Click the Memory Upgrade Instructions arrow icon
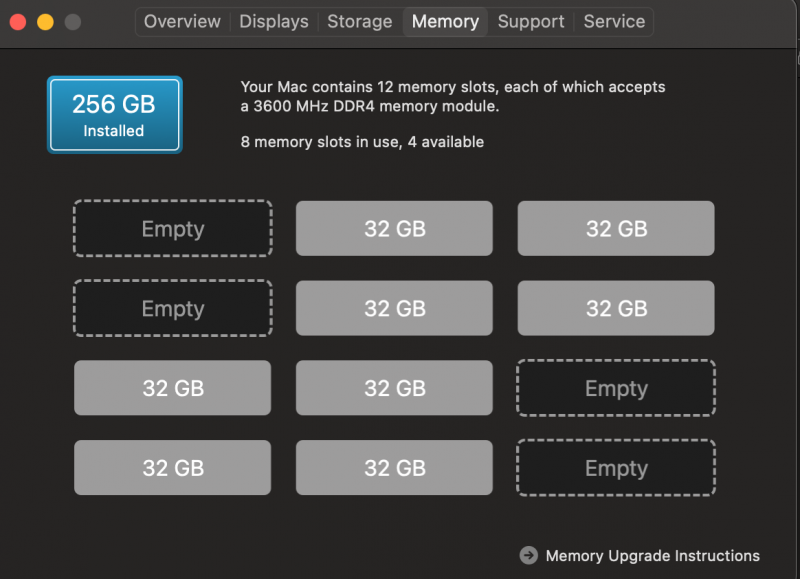800x579 pixels. click(x=526, y=555)
